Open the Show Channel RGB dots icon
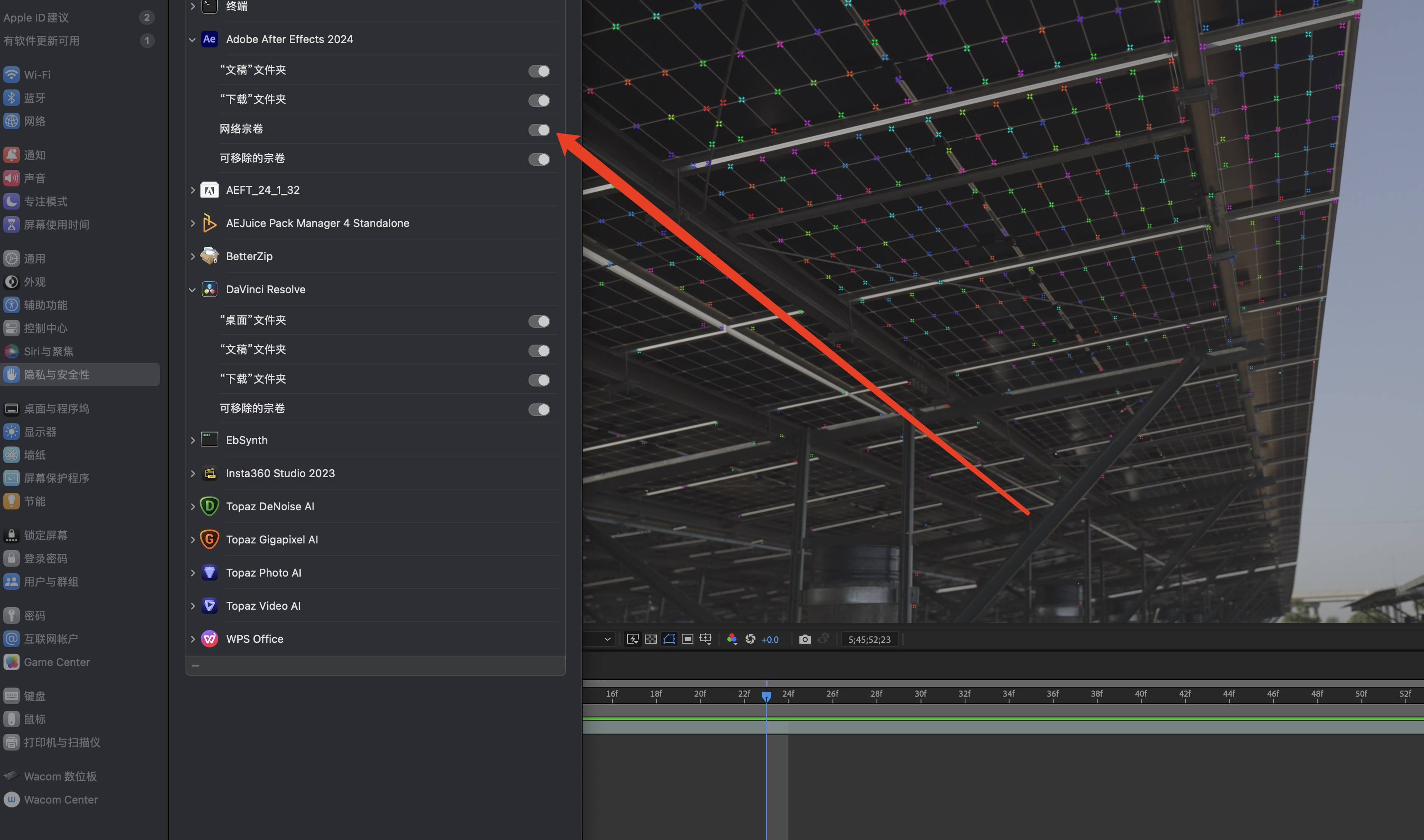Screen dimensions: 1424x840 732,639
